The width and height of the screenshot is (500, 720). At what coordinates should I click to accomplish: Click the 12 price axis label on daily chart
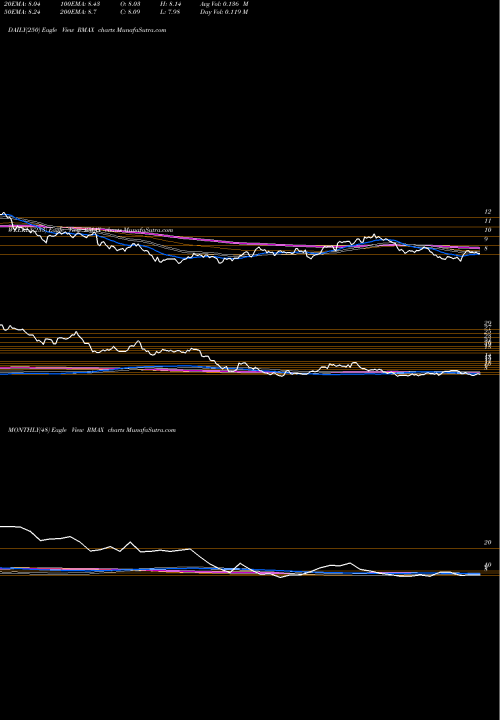pyautogui.click(x=487, y=212)
